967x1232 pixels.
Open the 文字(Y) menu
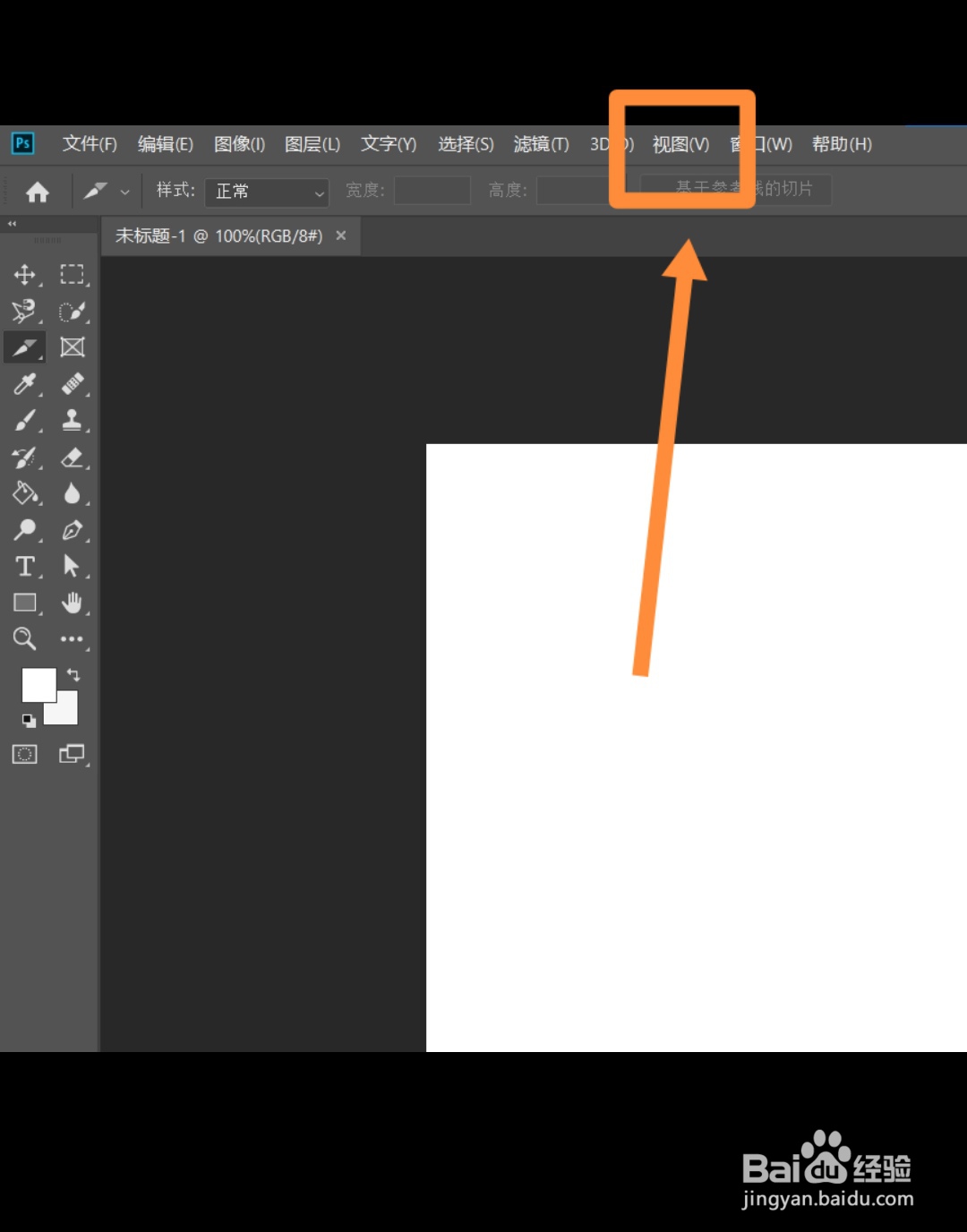(x=389, y=144)
